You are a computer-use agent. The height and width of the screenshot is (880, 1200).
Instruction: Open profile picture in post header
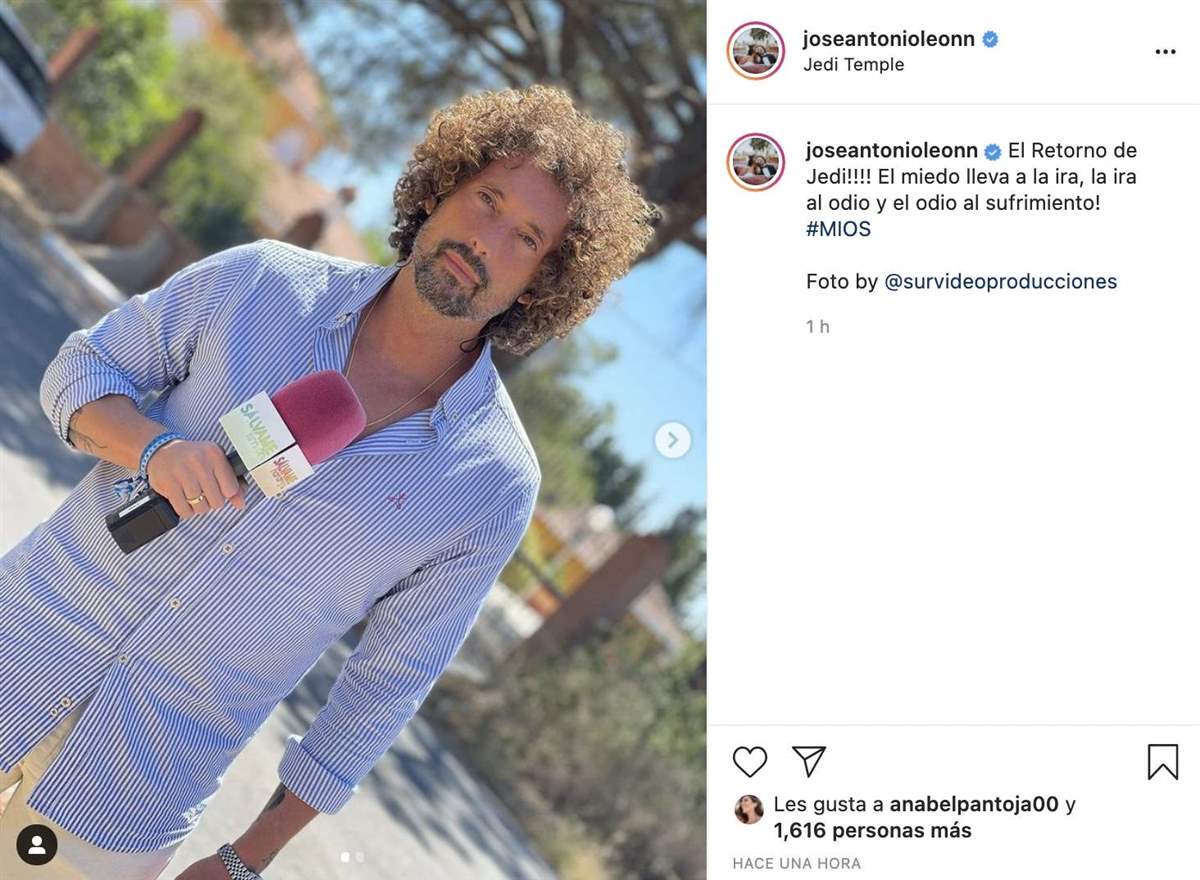(x=756, y=51)
